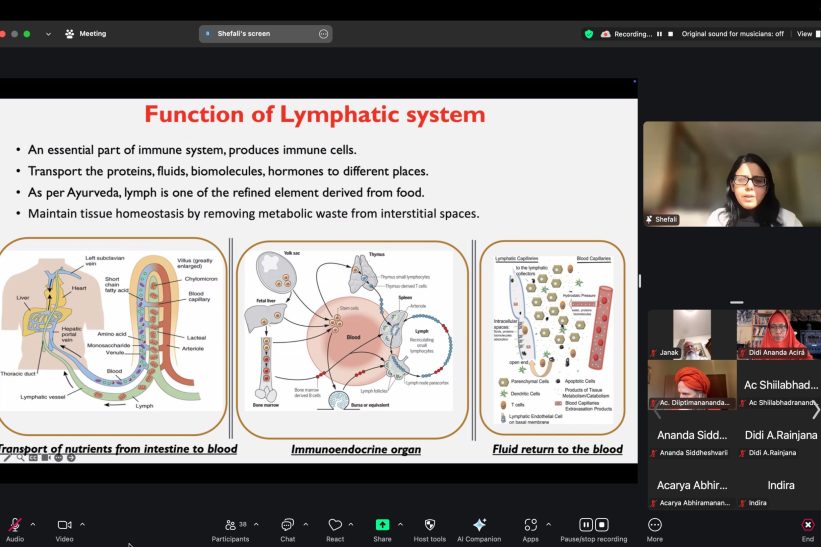Open options on Shefali's screen share pill
Image resolution: width=821 pixels, height=547 pixels.
tap(323, 34)
